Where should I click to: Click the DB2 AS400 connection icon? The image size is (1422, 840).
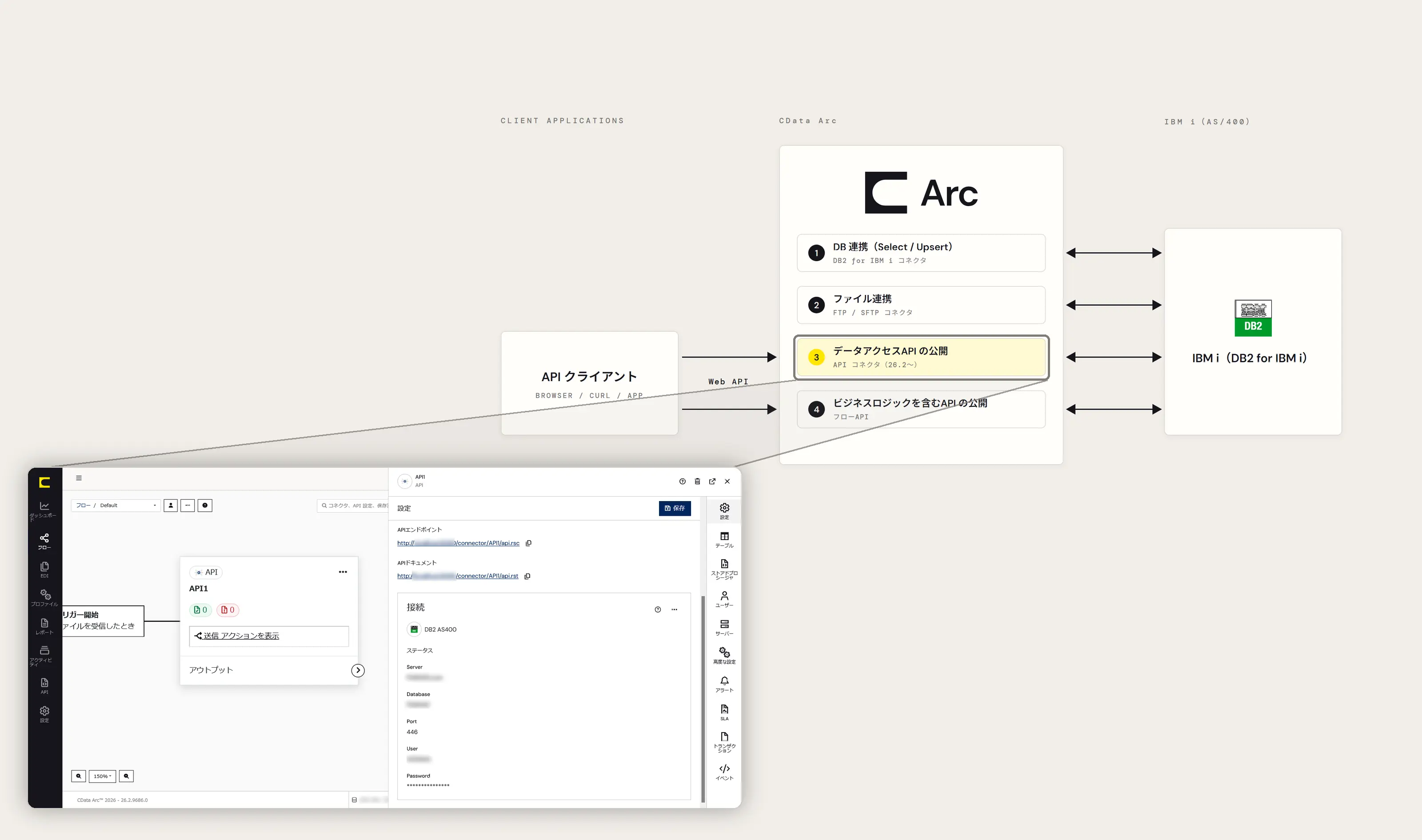pyautogui.click(x=414, y=629)
